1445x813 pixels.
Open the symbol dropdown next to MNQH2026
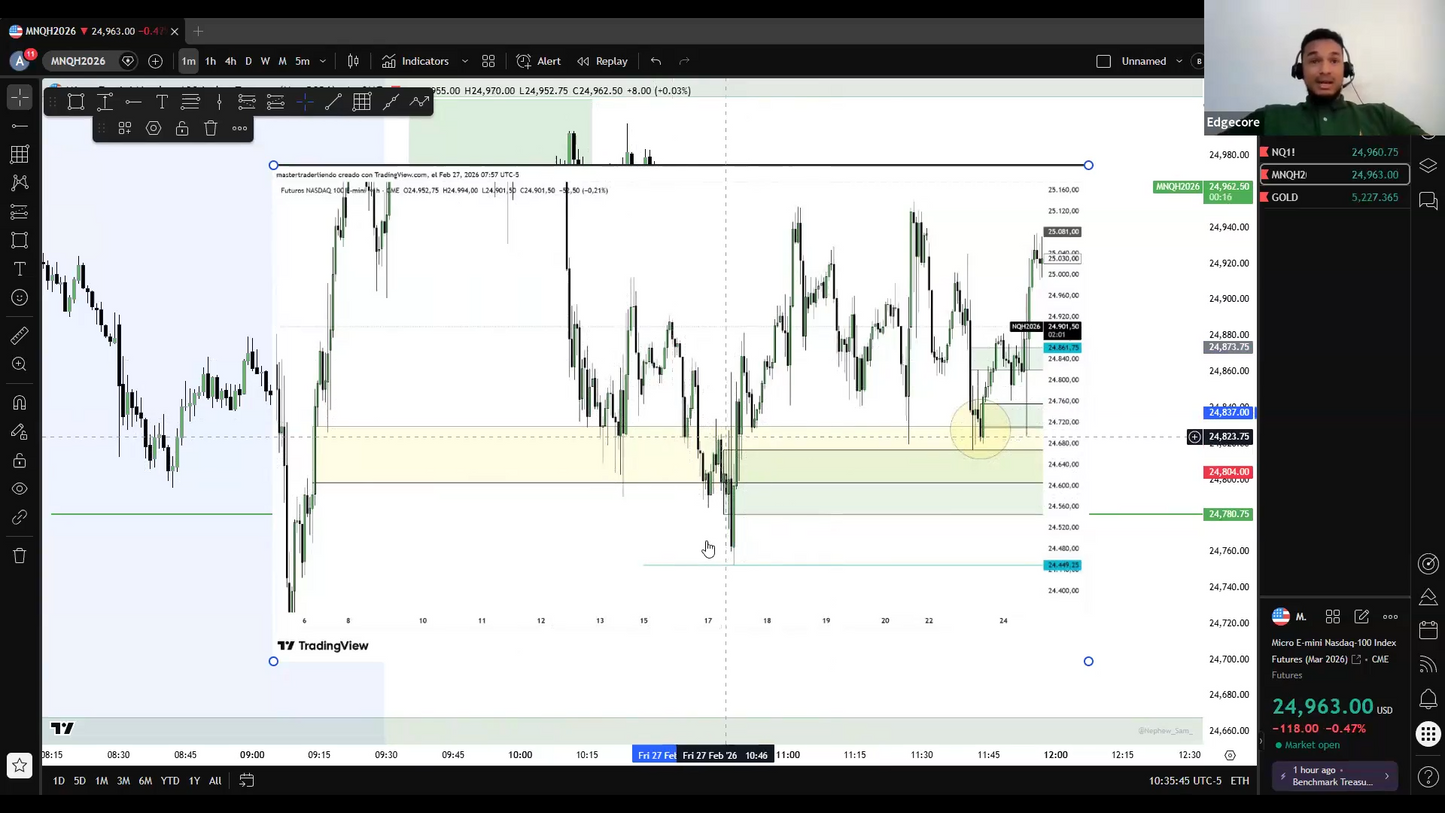coord(127,61)
